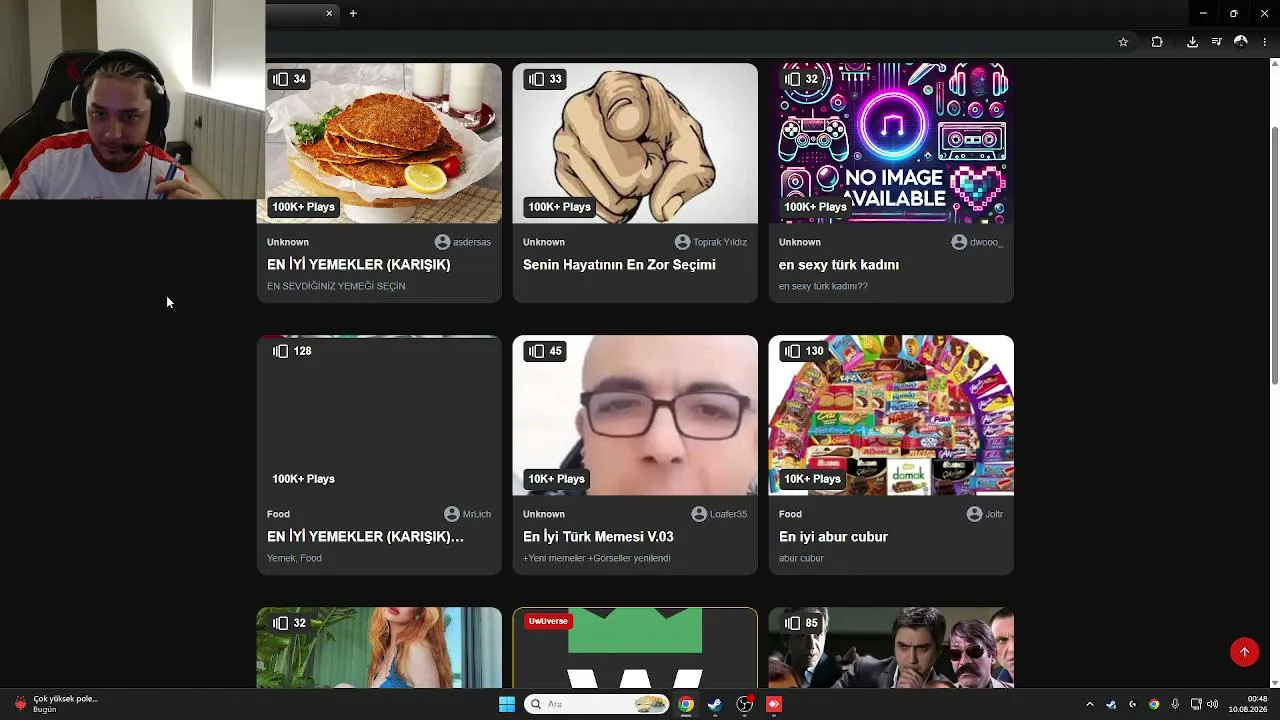This screenshot has width=1280, height=720.
Task: Open the asdersas EN İYİ YEMEKLER (KARIŞIK) title
Action: 358,265
